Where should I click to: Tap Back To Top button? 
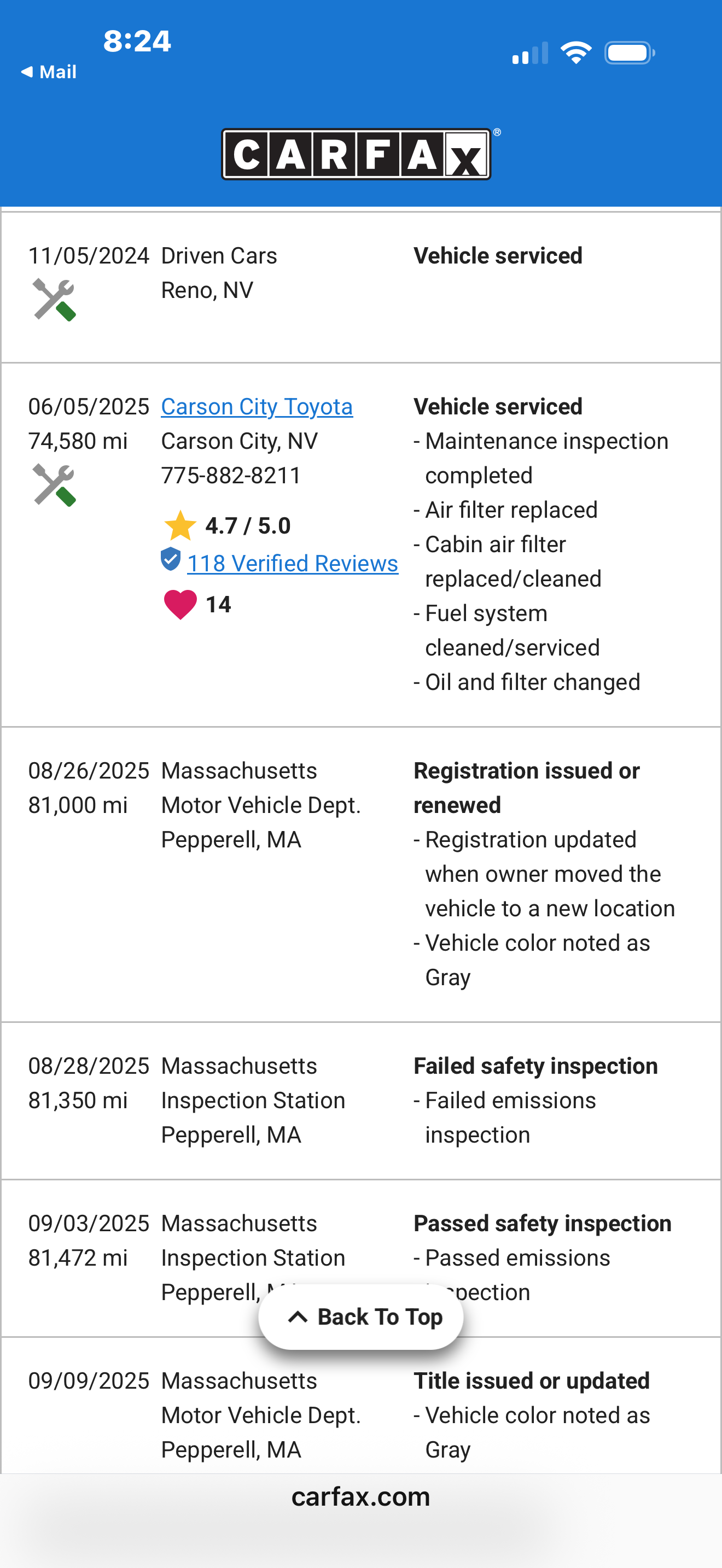tap(360, 1317)
